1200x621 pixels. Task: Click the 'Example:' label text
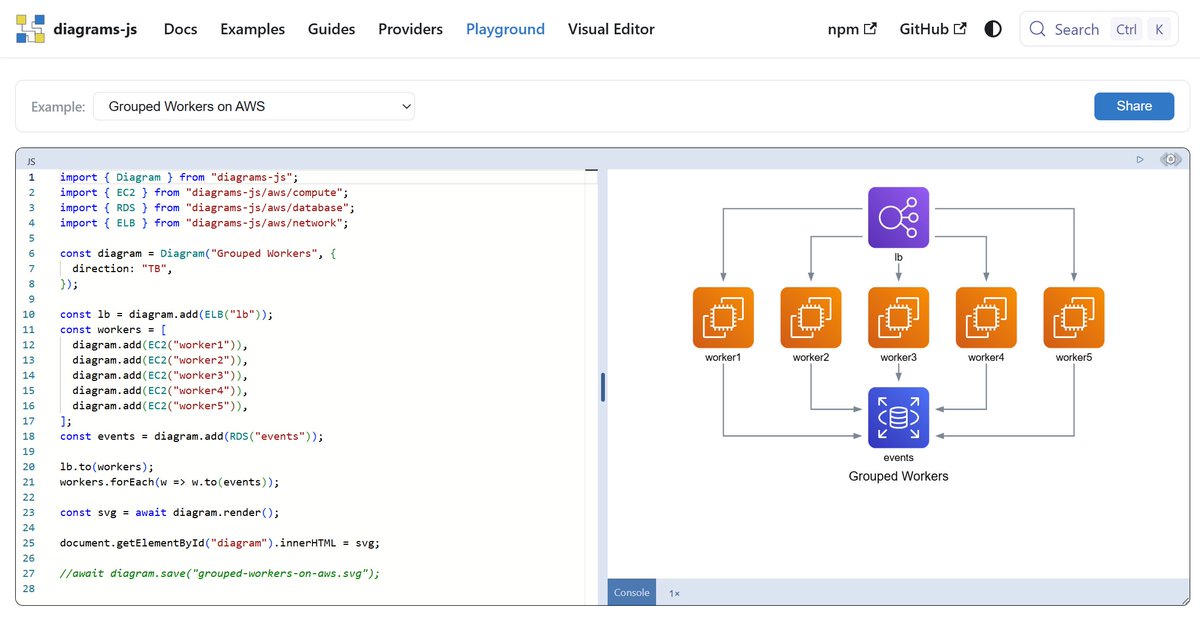(x=58, y=106)
